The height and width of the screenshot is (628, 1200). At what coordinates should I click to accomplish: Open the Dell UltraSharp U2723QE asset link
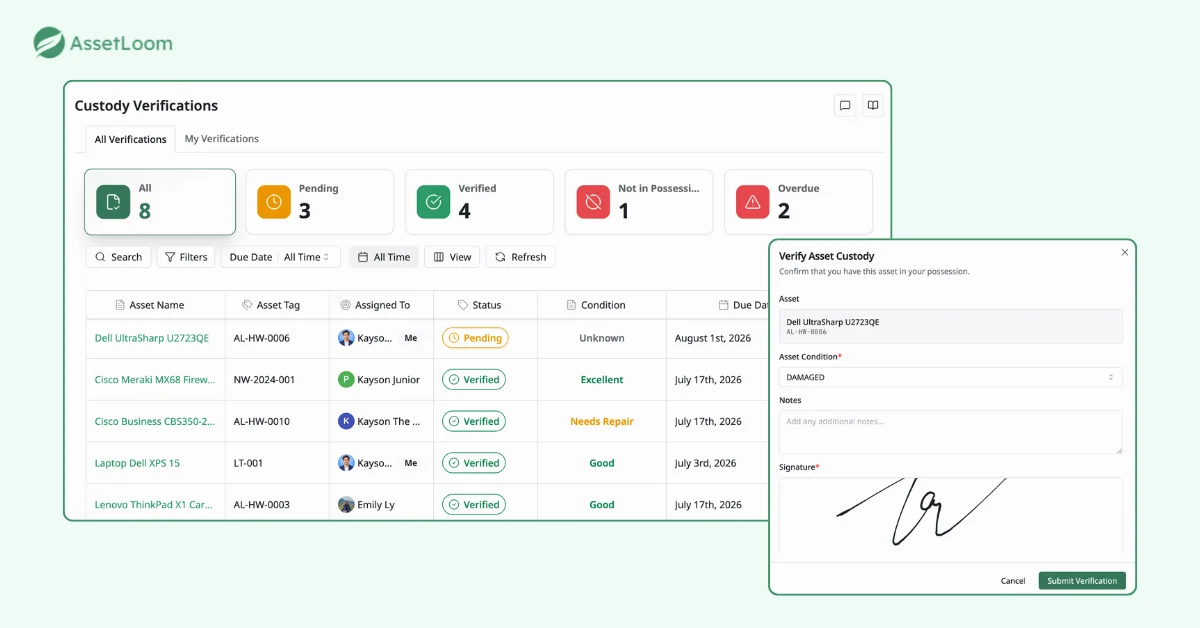click(x=152, y=338)
